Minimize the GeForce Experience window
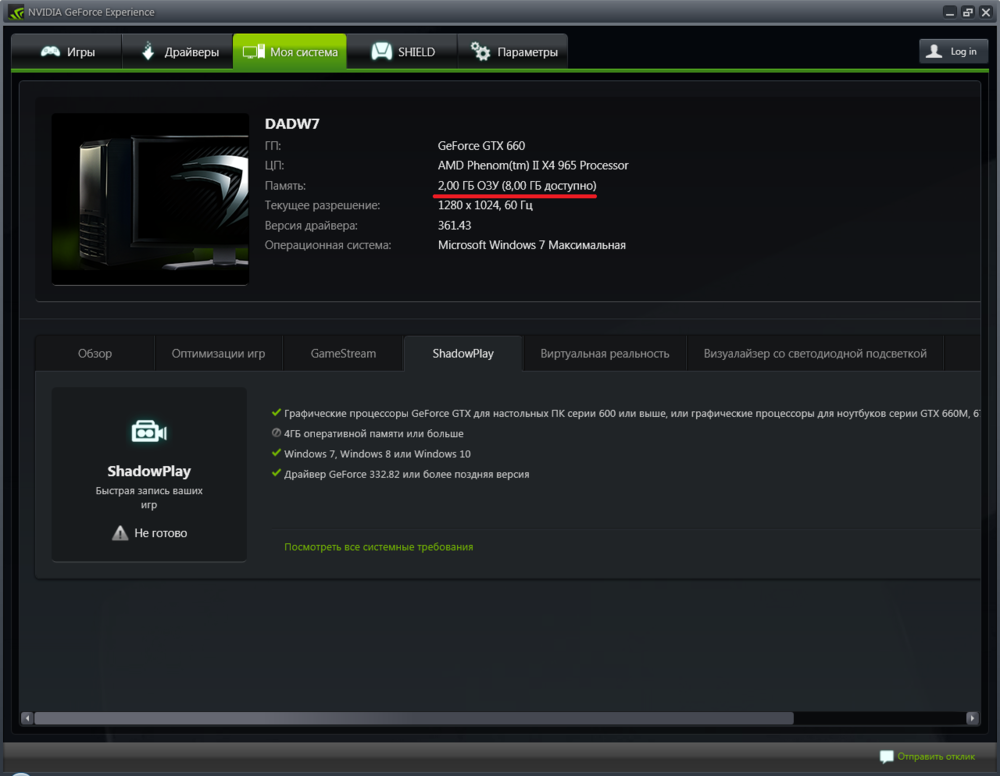 coord(950,12)
